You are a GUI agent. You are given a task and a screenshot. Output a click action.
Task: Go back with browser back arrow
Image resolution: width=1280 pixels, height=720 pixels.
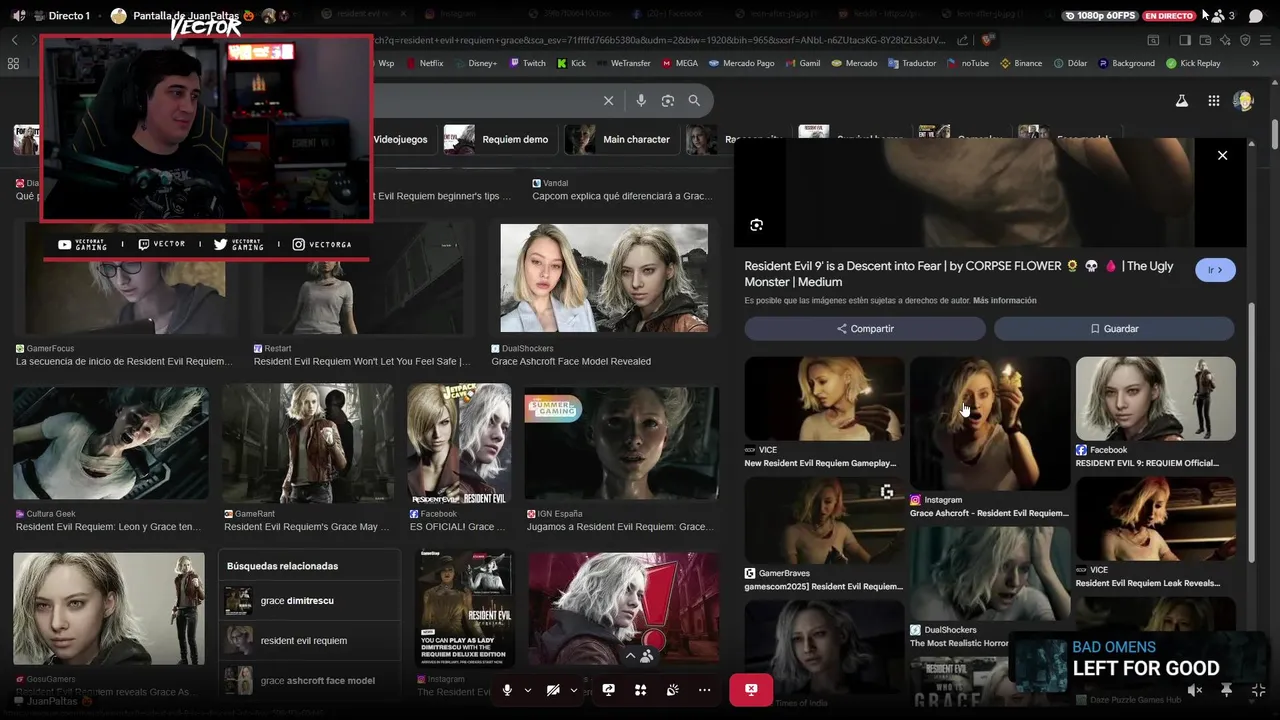(x=14, y=40)
